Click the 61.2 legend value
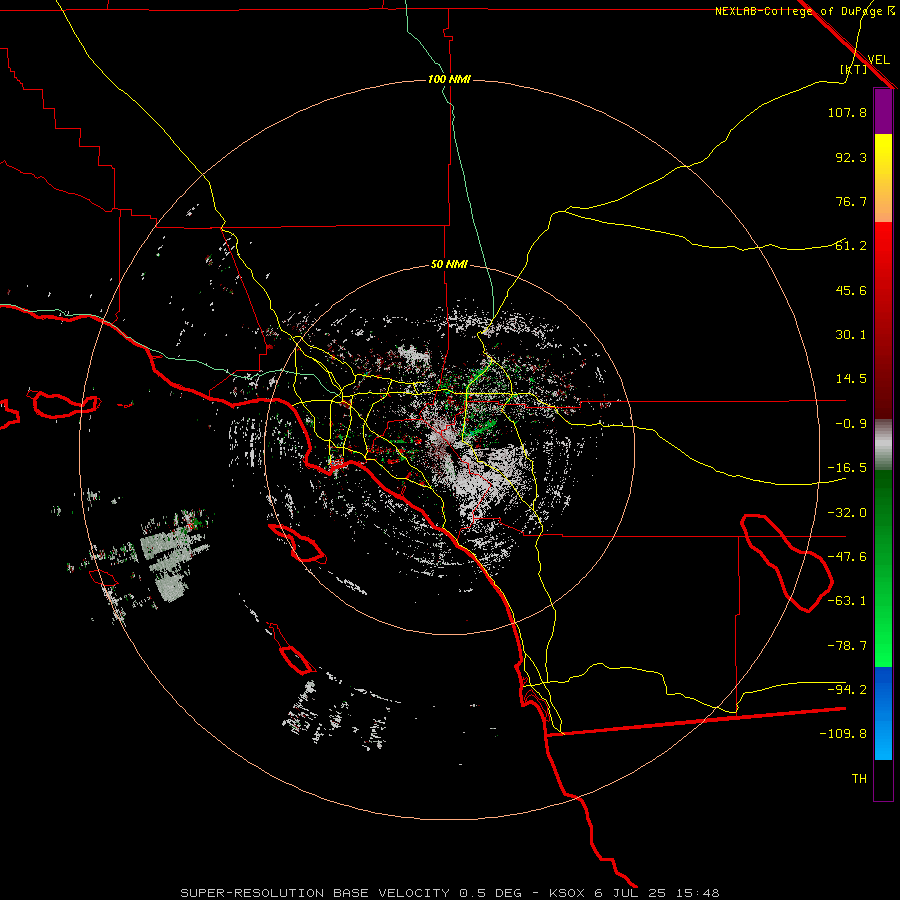This screenshot has width=900, height=900. (851, 246)
